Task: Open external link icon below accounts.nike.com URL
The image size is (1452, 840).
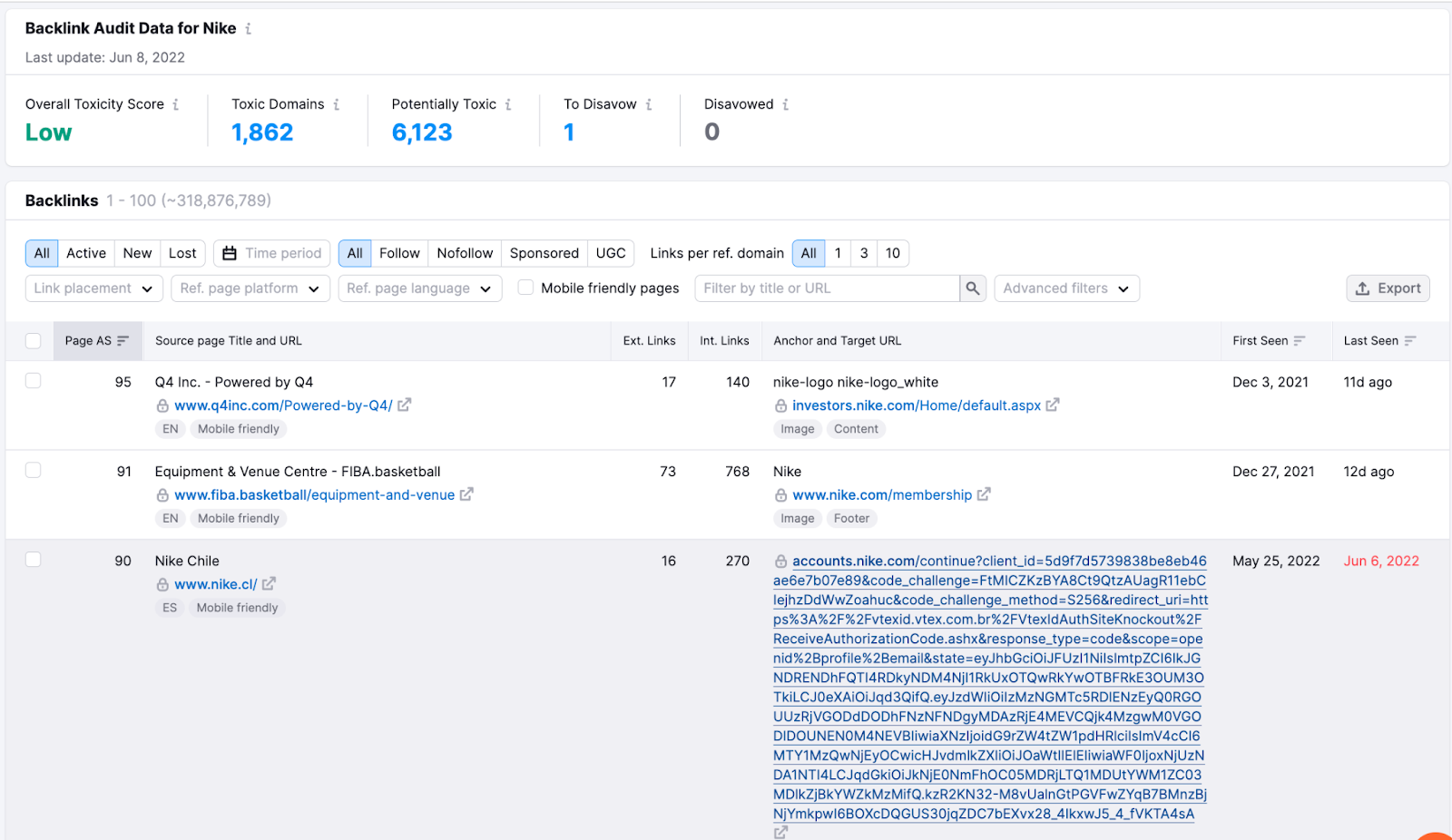Action: click(x=780, y=832)
